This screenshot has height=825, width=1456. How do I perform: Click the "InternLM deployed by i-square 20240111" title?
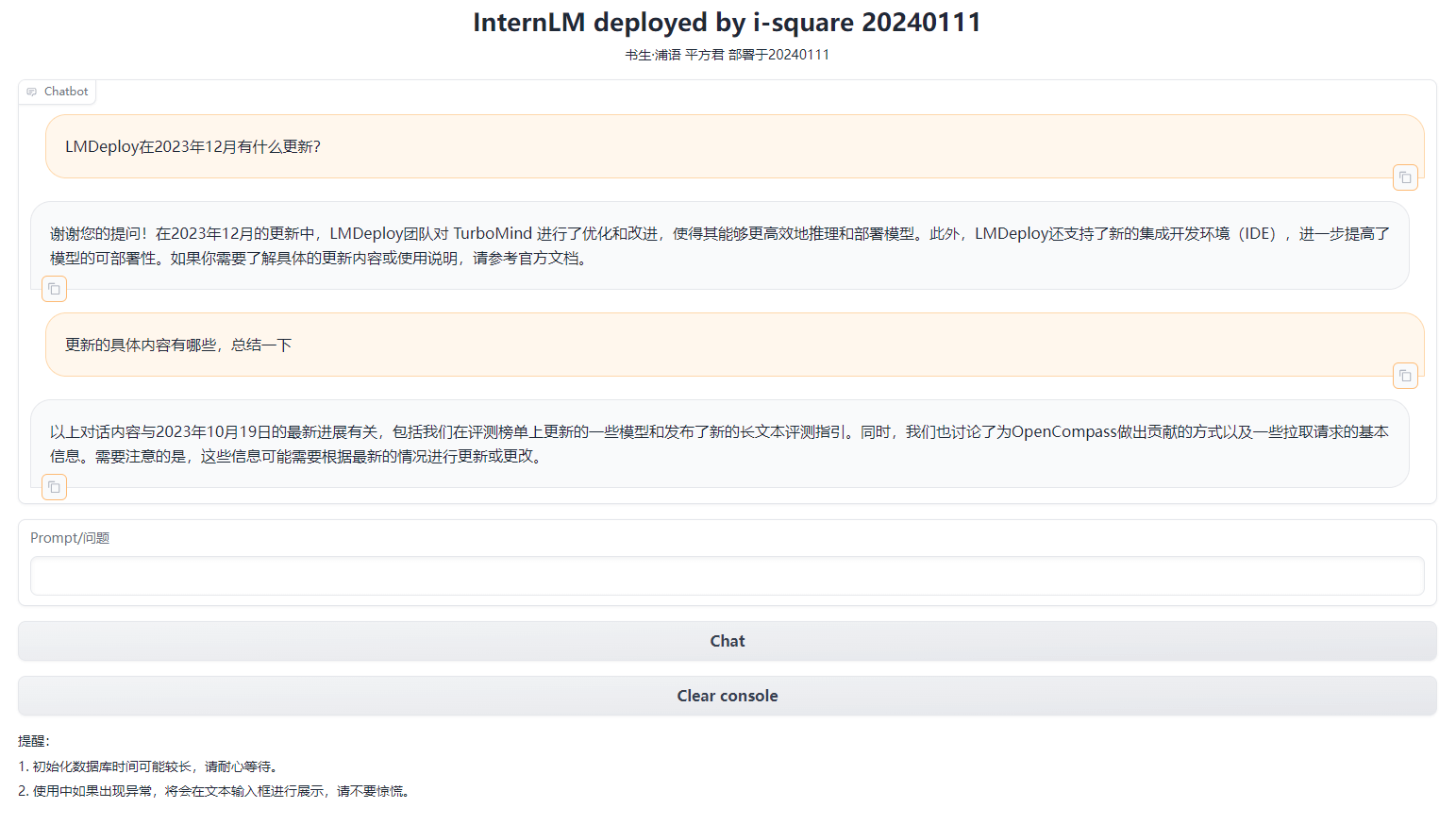(x=728, y=23)
